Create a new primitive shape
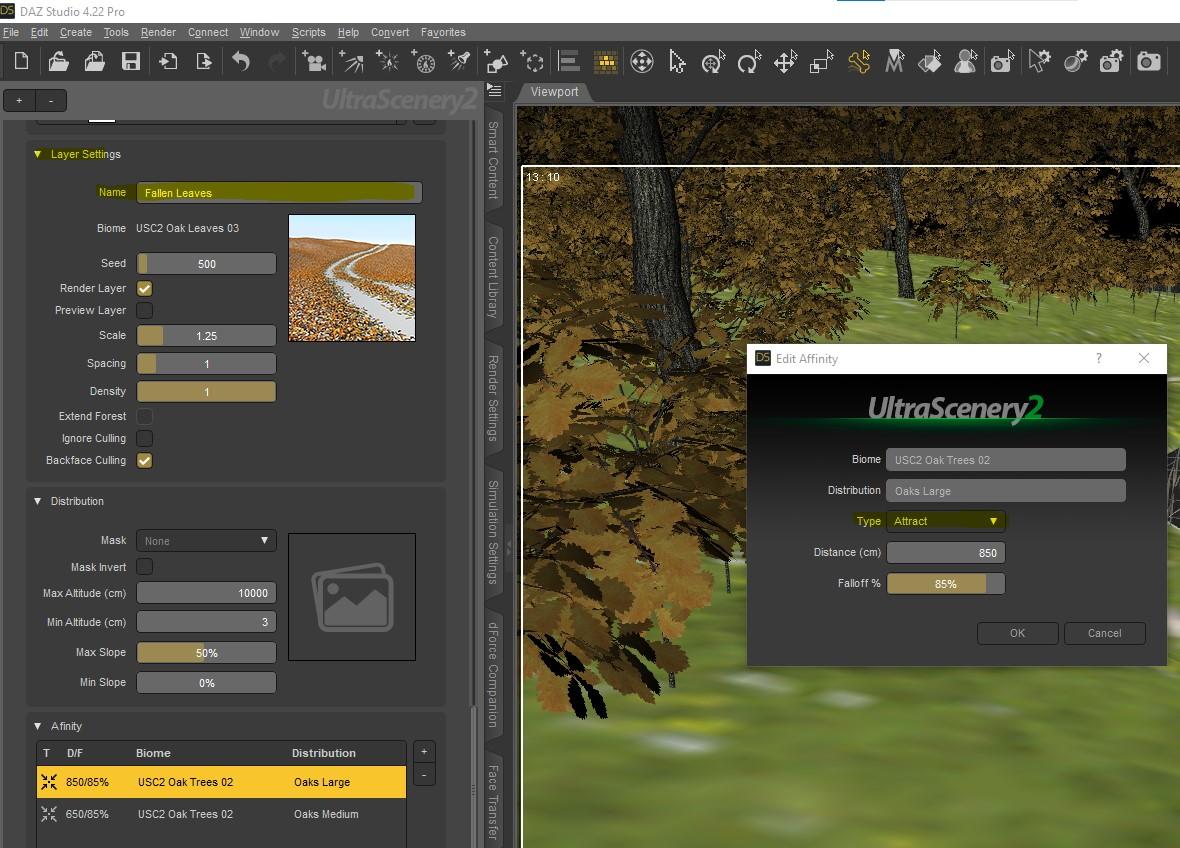The image size is (1180, 848). 495,61
